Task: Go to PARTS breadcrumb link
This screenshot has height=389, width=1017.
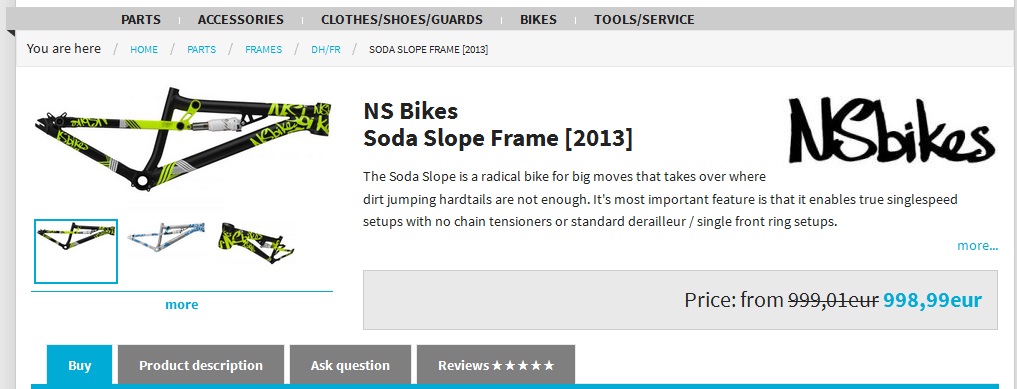Action: tap(202, 49)
